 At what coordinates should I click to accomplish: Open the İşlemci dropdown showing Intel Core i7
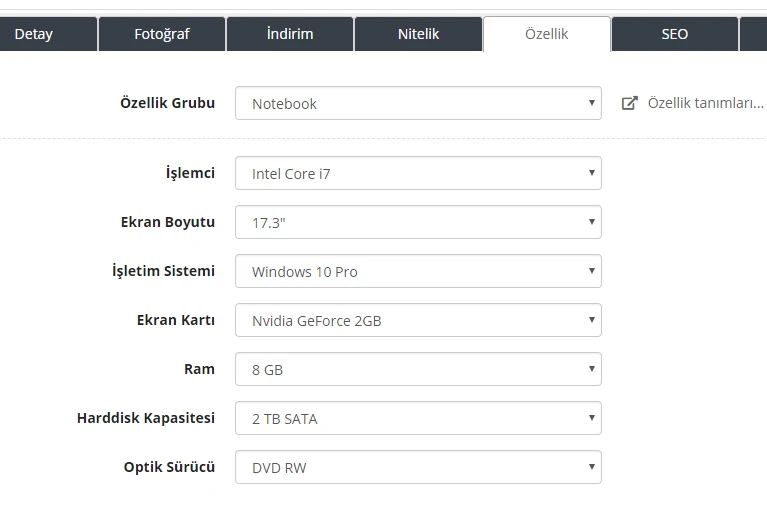click(x=418, y=173)
